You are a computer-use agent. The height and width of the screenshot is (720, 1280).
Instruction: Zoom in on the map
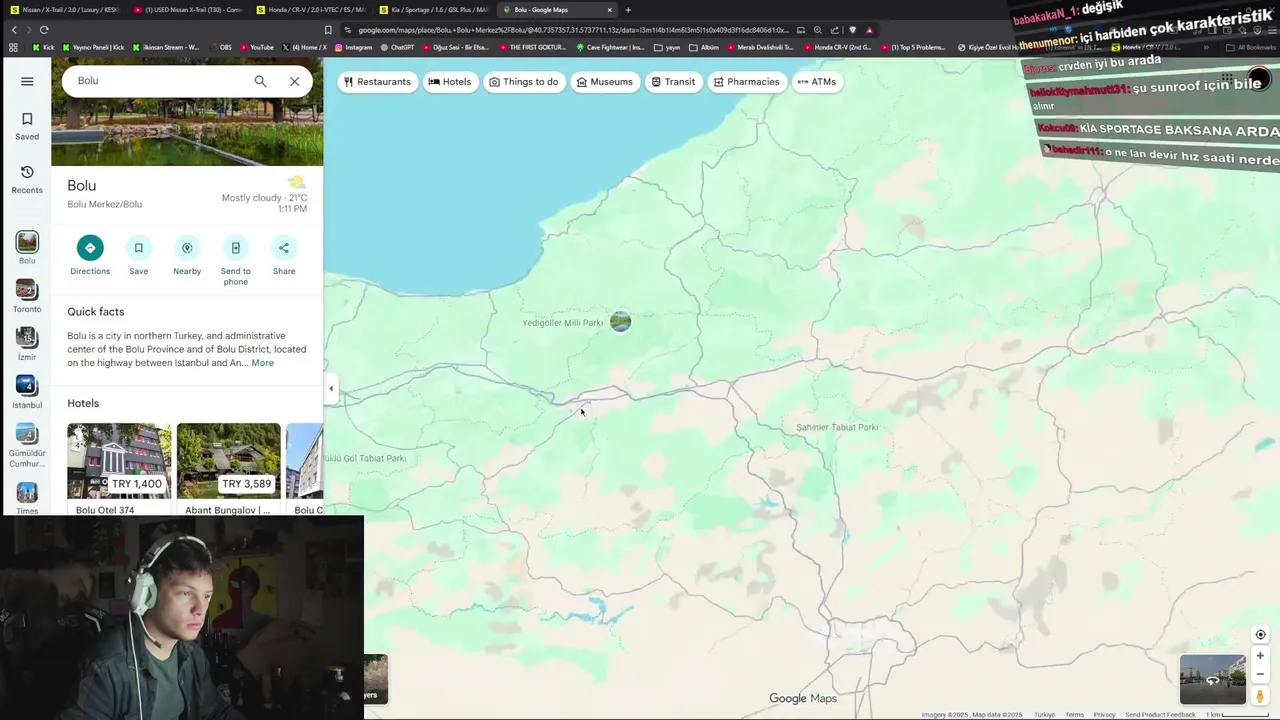(1260, 656)
